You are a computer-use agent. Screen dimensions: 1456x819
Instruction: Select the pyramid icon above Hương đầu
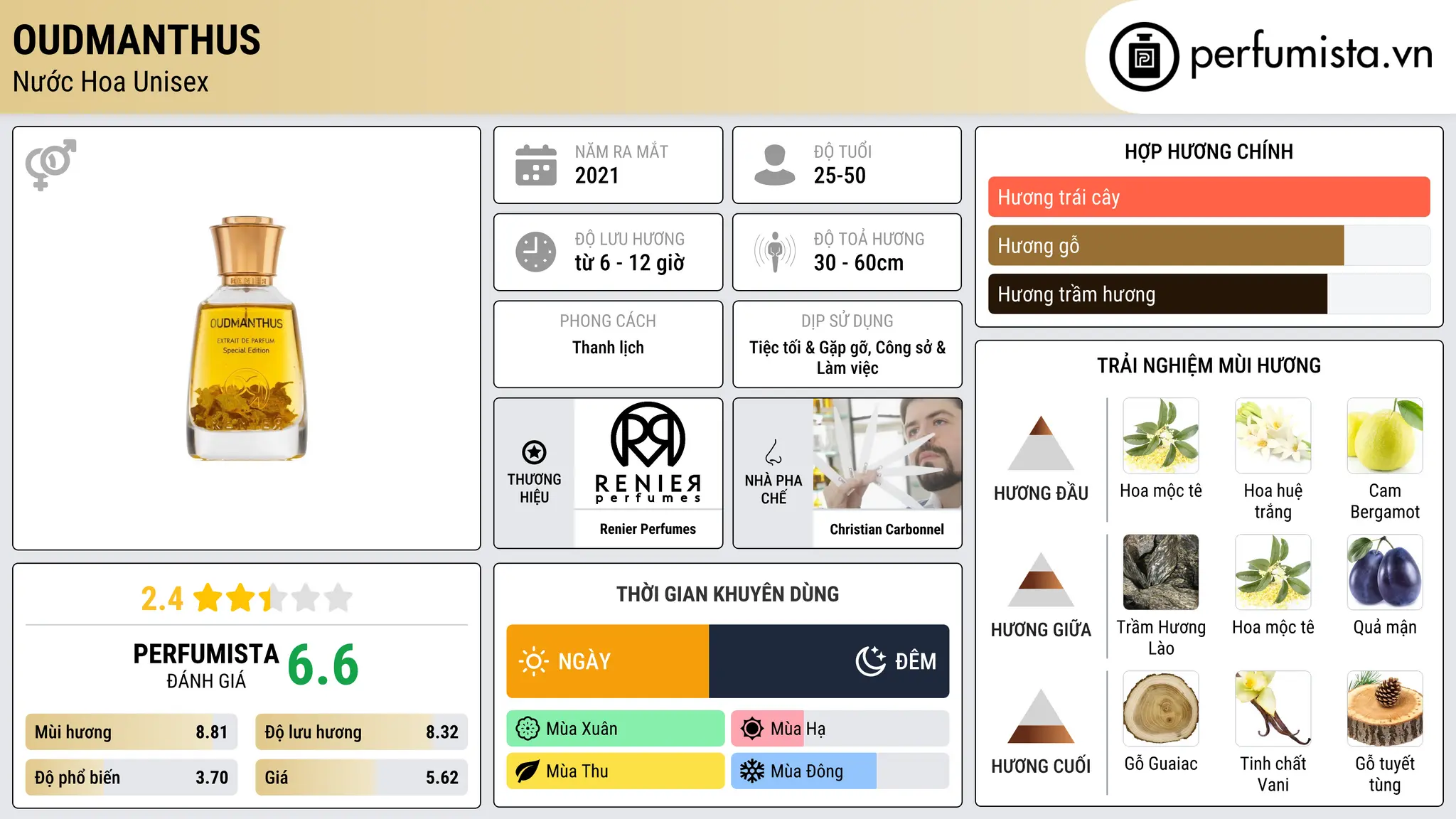[x=1041, y=442]
